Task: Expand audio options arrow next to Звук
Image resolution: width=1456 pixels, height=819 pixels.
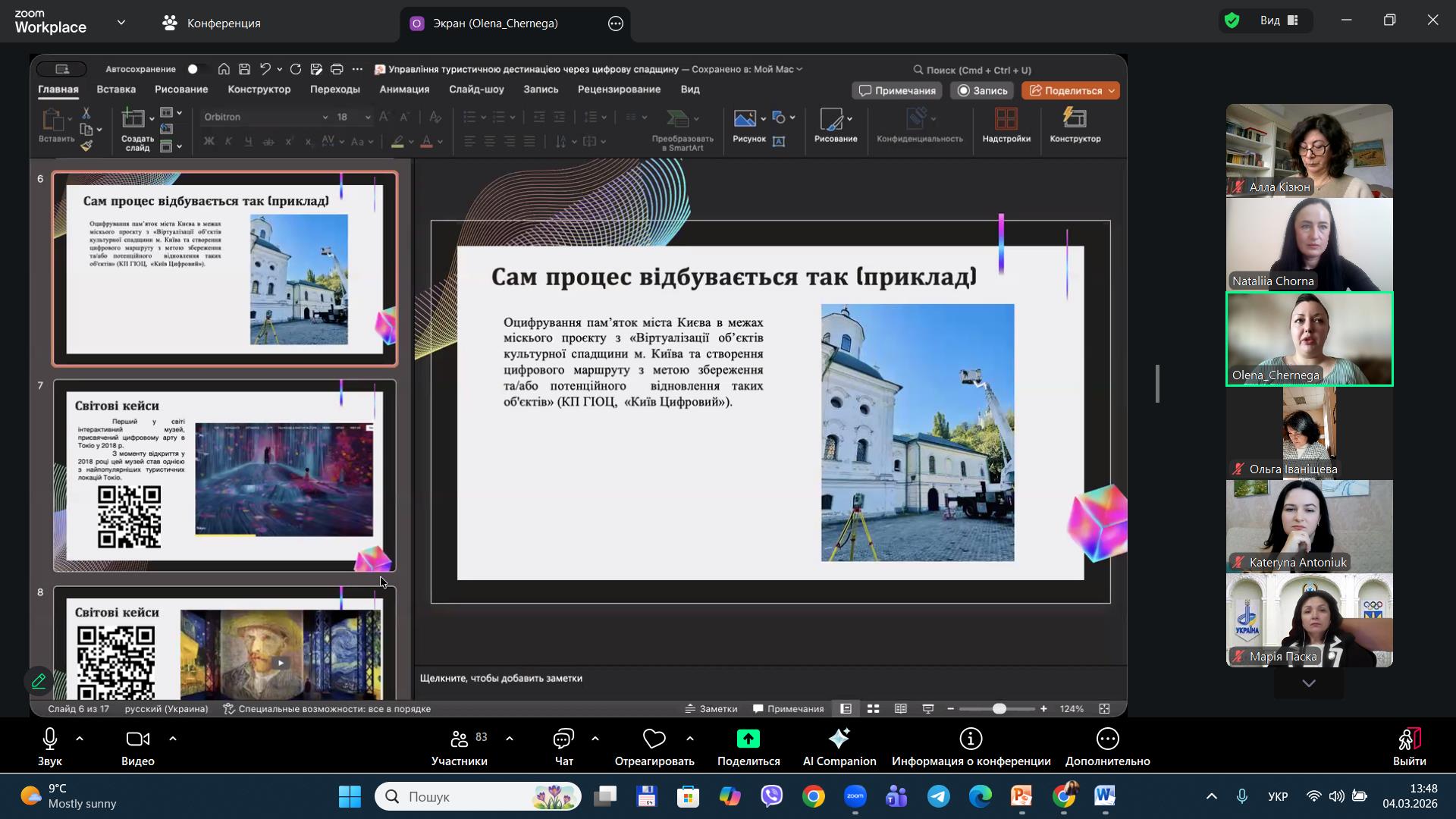Action: pyautogui.click(x=80, y=739)
